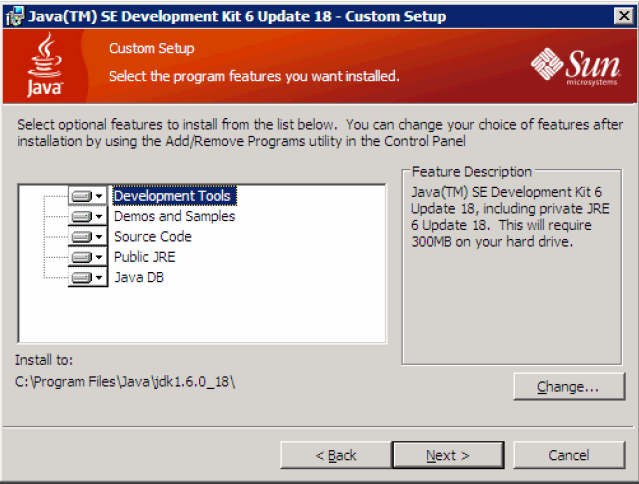639x484 pixels.
Task: Proceed with the Next > button
Action: (448, 455)
